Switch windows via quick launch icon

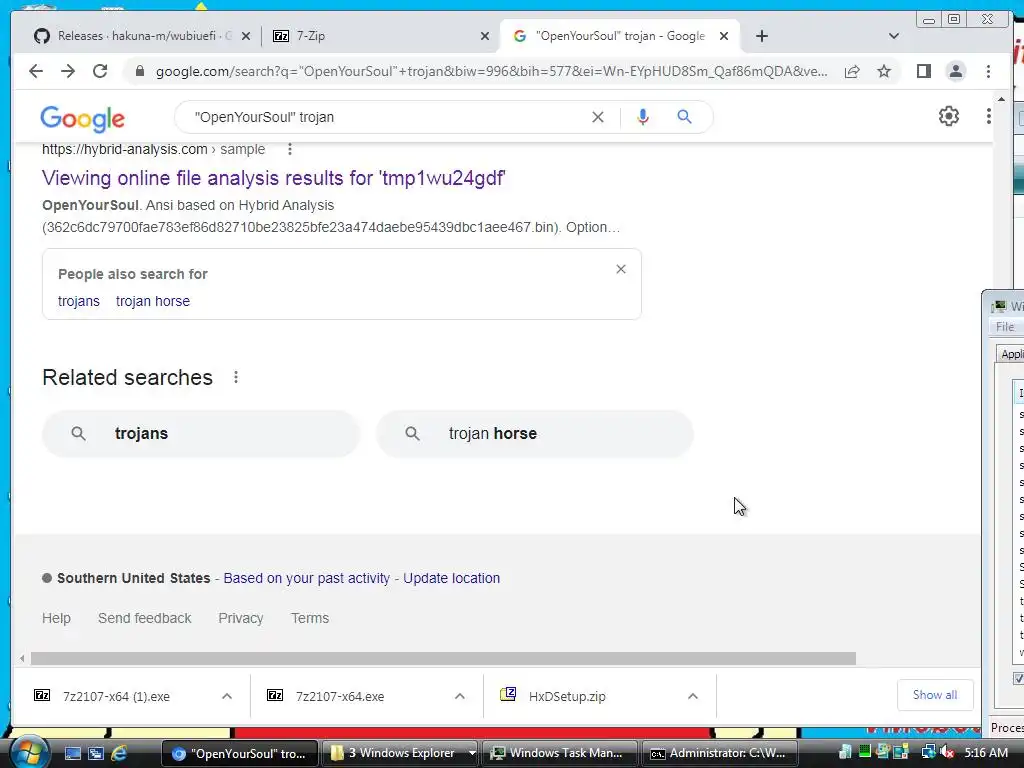tap(96, 754)
